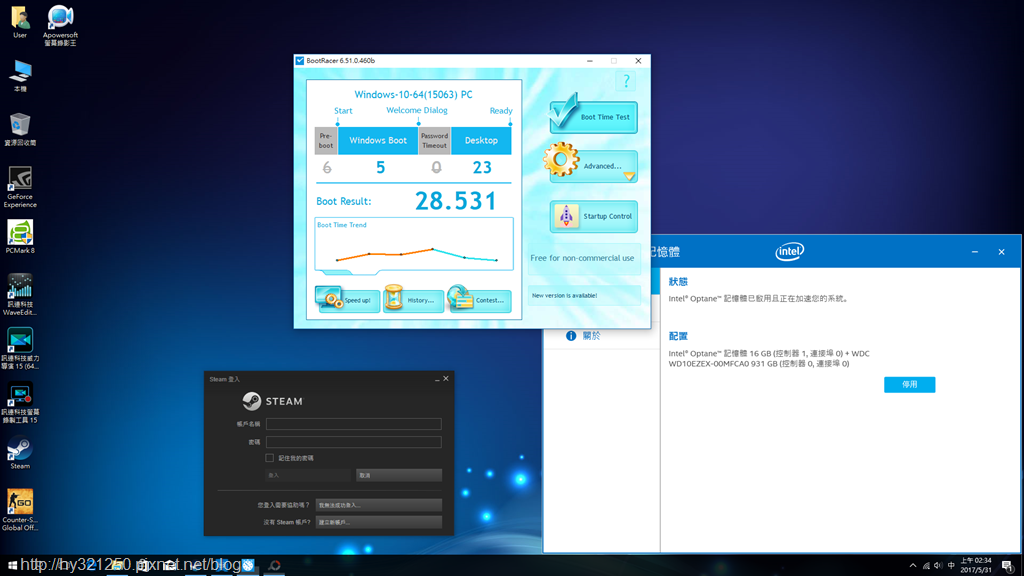Image resolution: width=1024 pixels, height=576 pixels.
Task: Click the Pre-boot stage block
Action: pos(326,140)
